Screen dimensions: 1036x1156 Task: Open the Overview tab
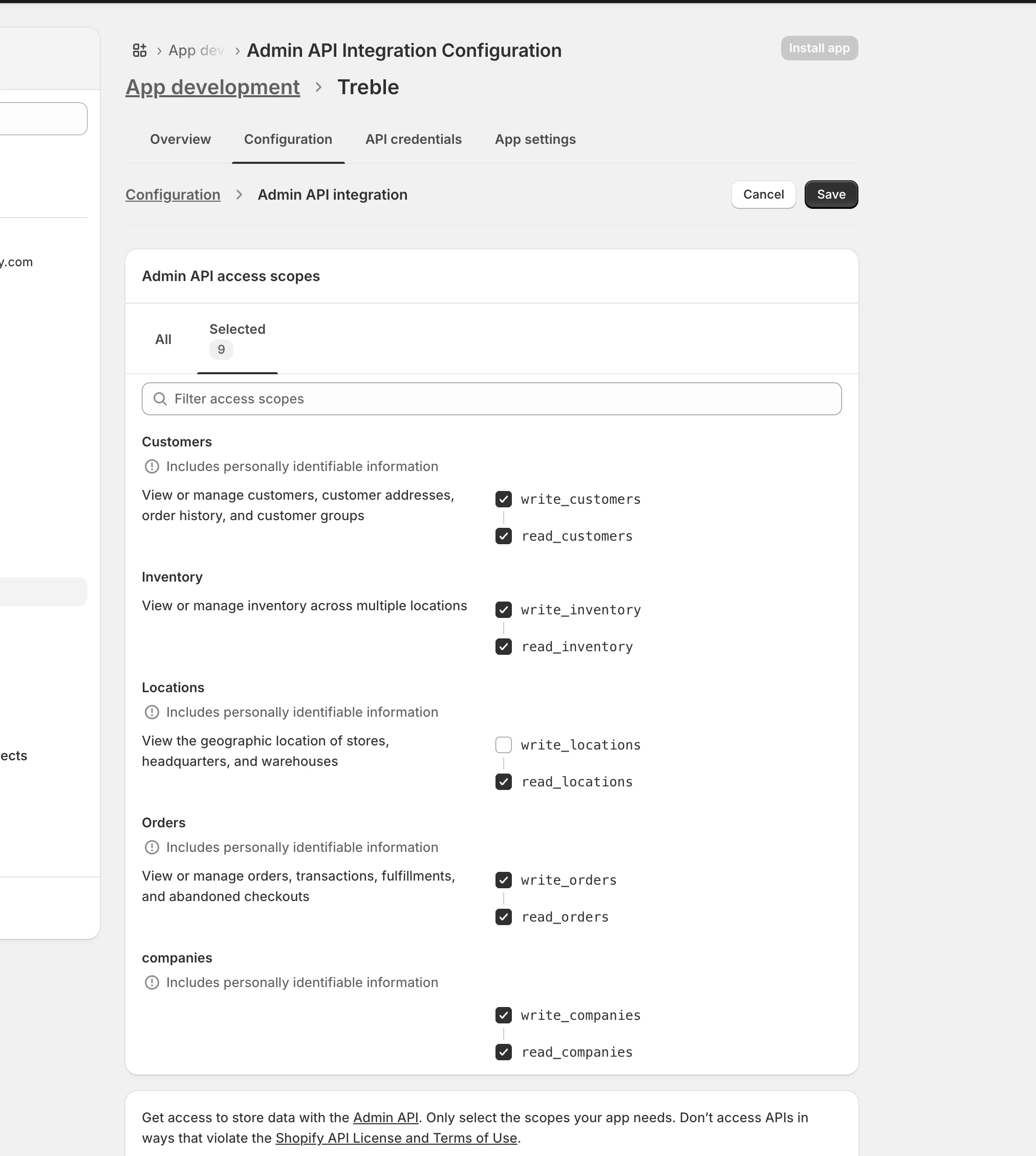coord(181,140)
